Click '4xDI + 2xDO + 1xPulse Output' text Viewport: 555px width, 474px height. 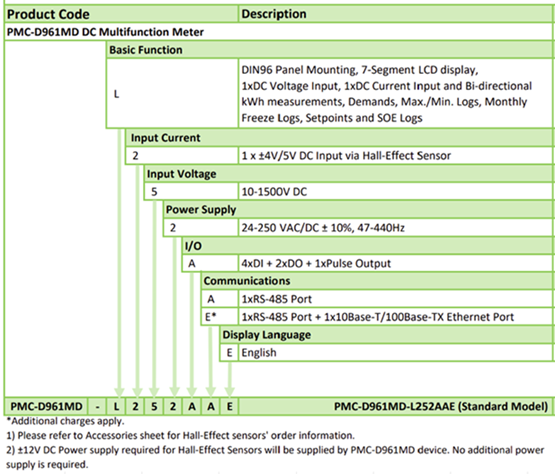pyautogui.click(x=316, y=263)
